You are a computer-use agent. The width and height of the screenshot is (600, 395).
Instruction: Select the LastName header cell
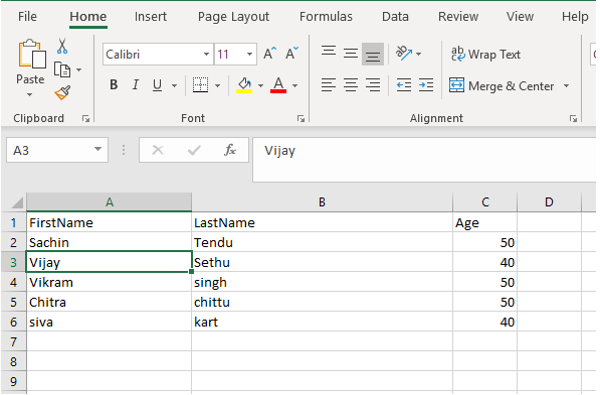click(322, 222)
